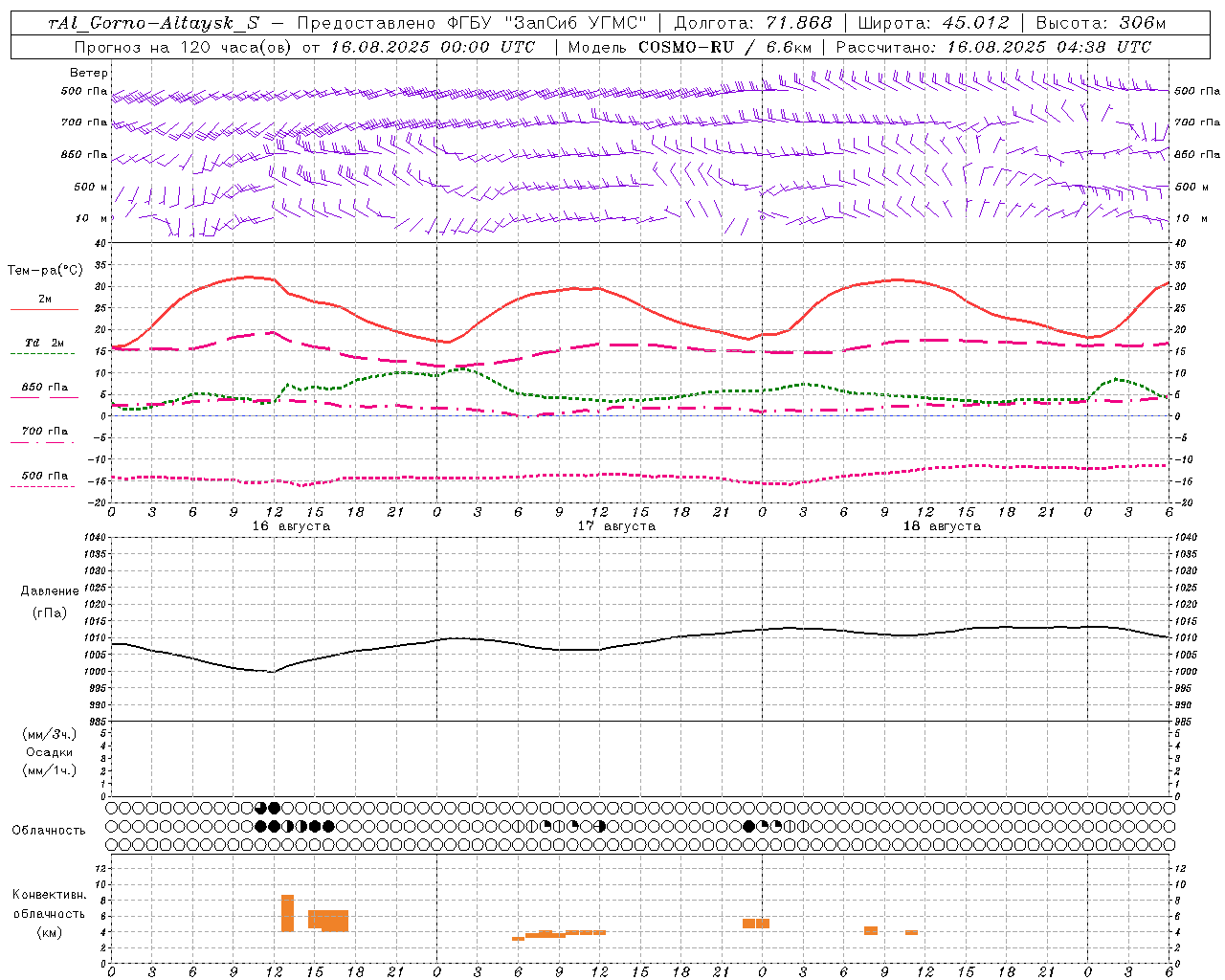The width and height of the screenshot is (1225, 980).
Task: Click the Долгота: 71.868 value
Action: point(753,23)
